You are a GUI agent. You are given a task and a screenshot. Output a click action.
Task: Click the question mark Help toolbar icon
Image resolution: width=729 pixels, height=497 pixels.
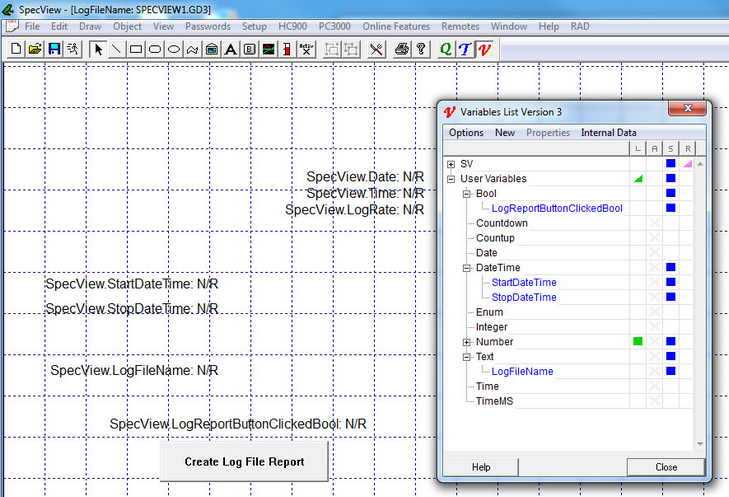pos(421,49)
